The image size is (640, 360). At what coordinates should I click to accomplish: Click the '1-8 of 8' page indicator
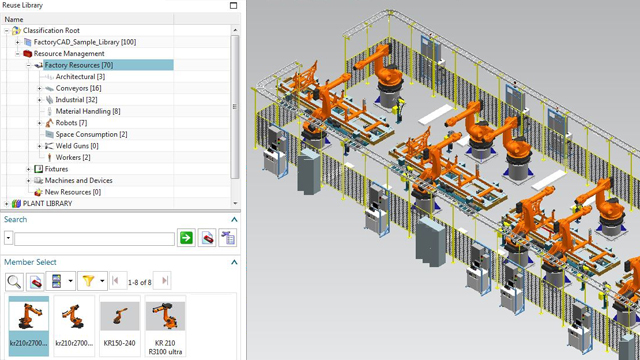point(140,282)
